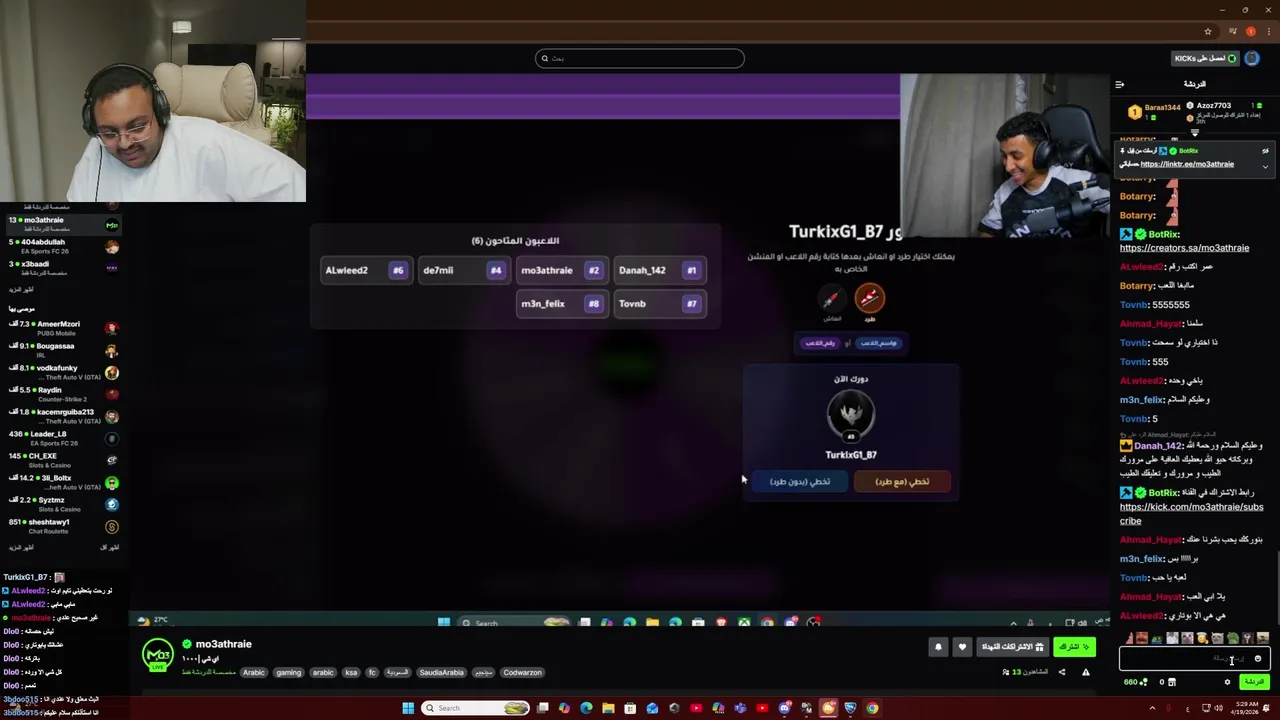1280x720 pixels.
Task: Follow channel with the heart icon
Action: tap(962, 647)
